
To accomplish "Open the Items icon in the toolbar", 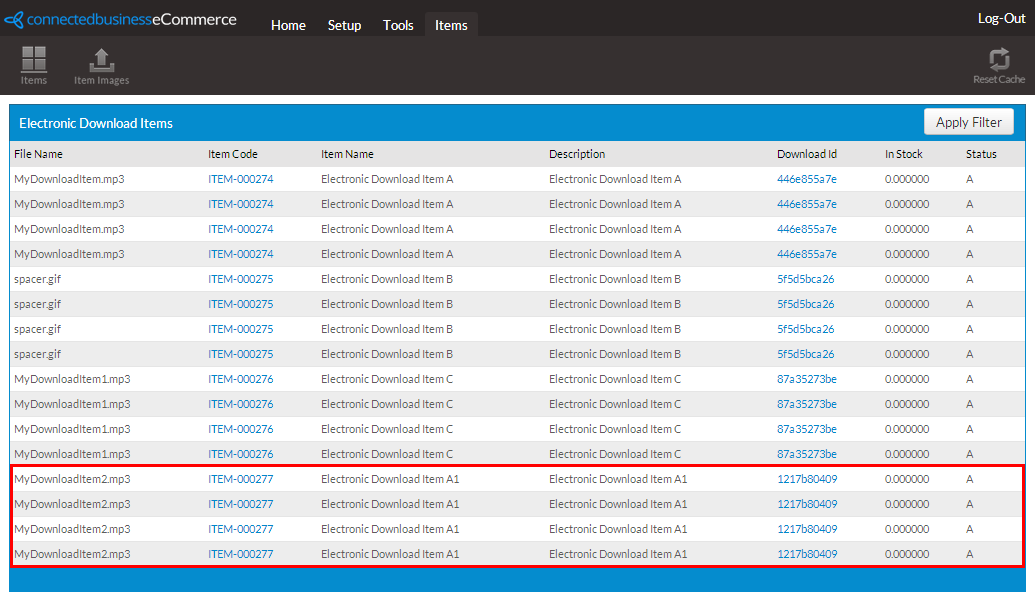I will (x=34, y=65).
